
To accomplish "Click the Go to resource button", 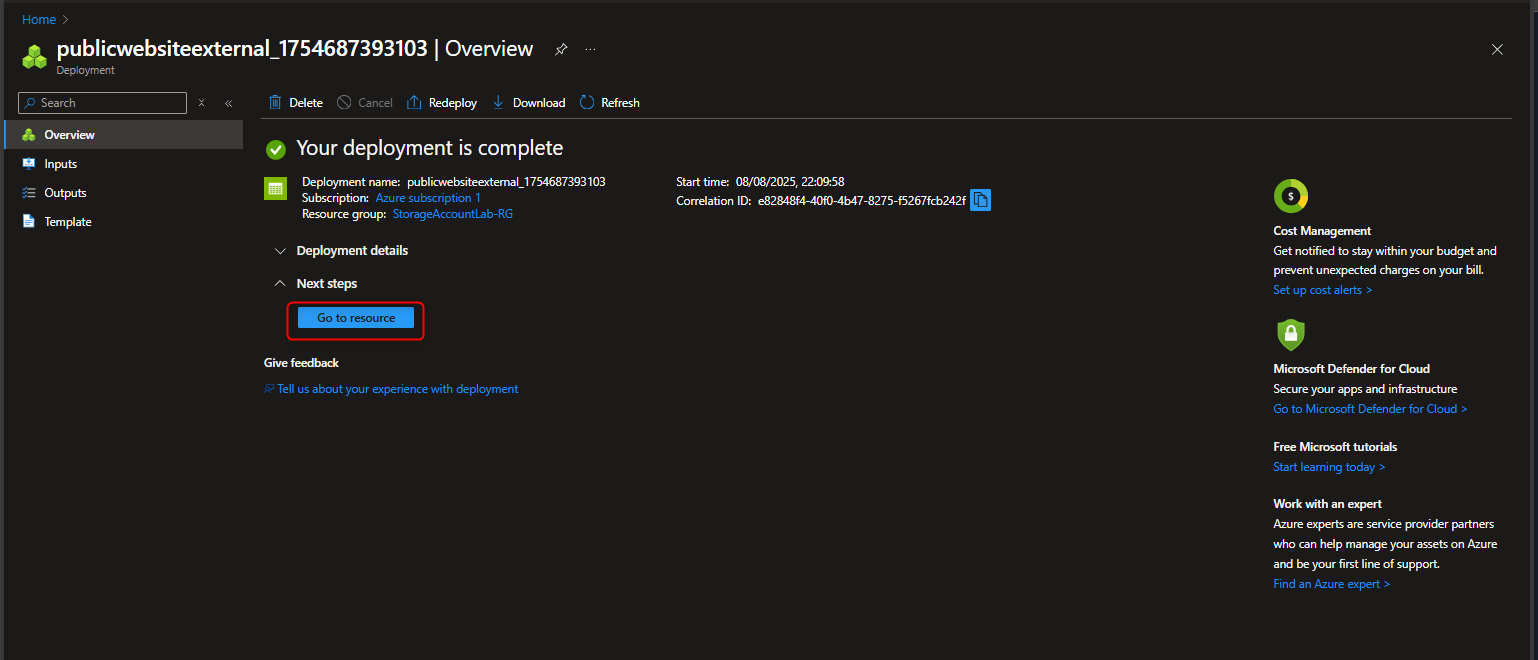I will point(355,317).
